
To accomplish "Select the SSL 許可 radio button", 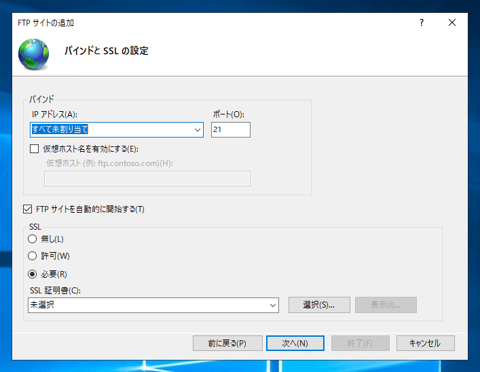I will (32, 256).
